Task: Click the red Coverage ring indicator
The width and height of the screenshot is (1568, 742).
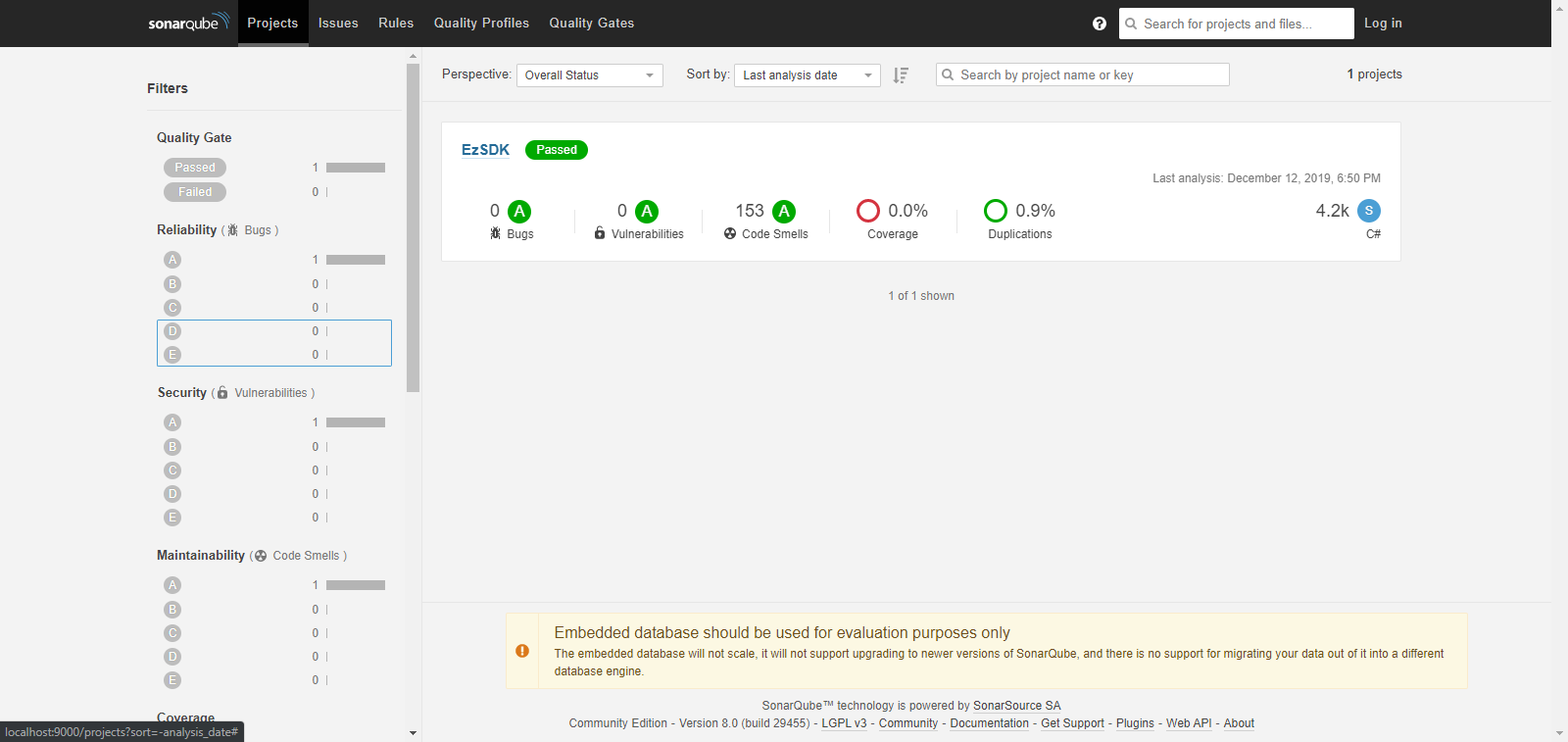Action: pos(868,211)
